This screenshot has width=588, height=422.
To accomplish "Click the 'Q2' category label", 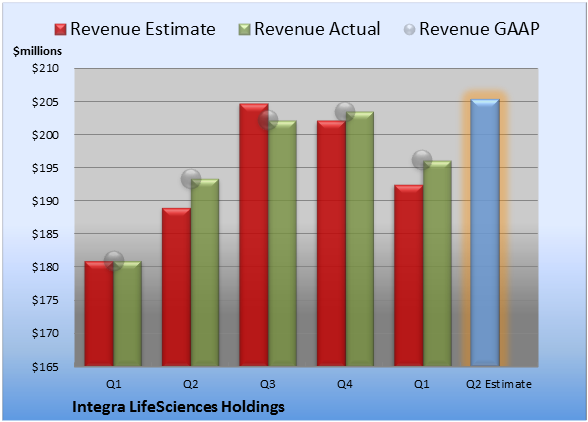I will tap(190, 384).
